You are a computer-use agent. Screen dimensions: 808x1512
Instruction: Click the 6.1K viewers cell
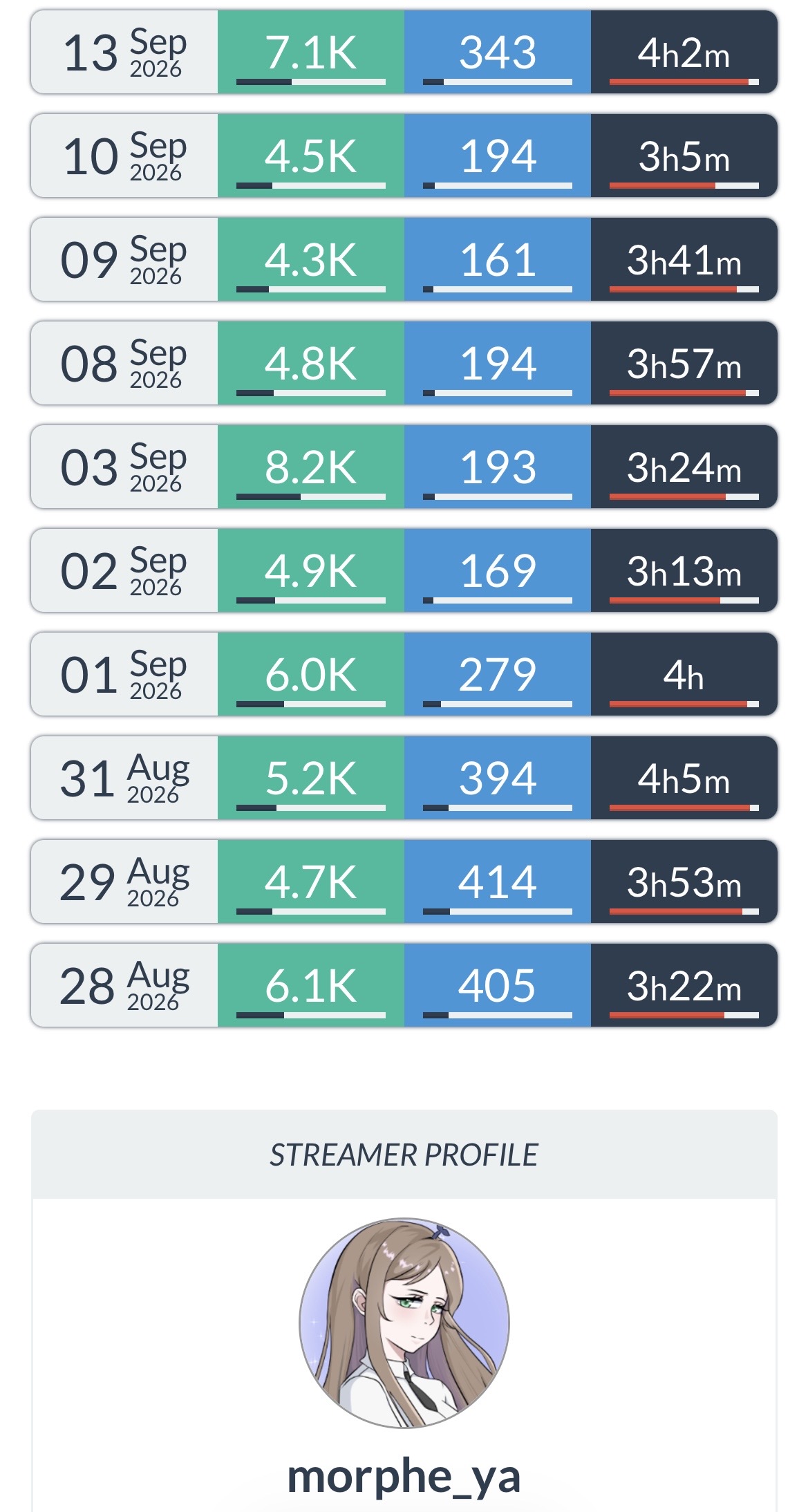pyautogui.click(x=311, y=985)
